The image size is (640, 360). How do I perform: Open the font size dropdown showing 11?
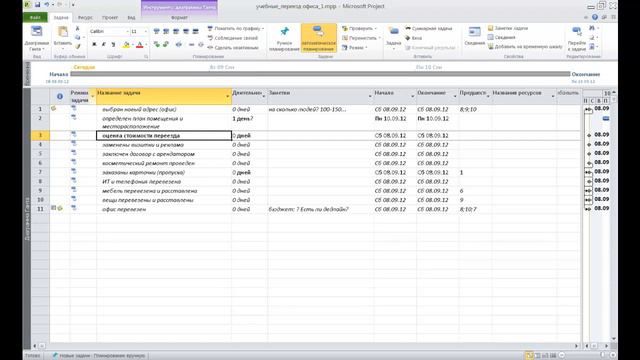(146, 31)
